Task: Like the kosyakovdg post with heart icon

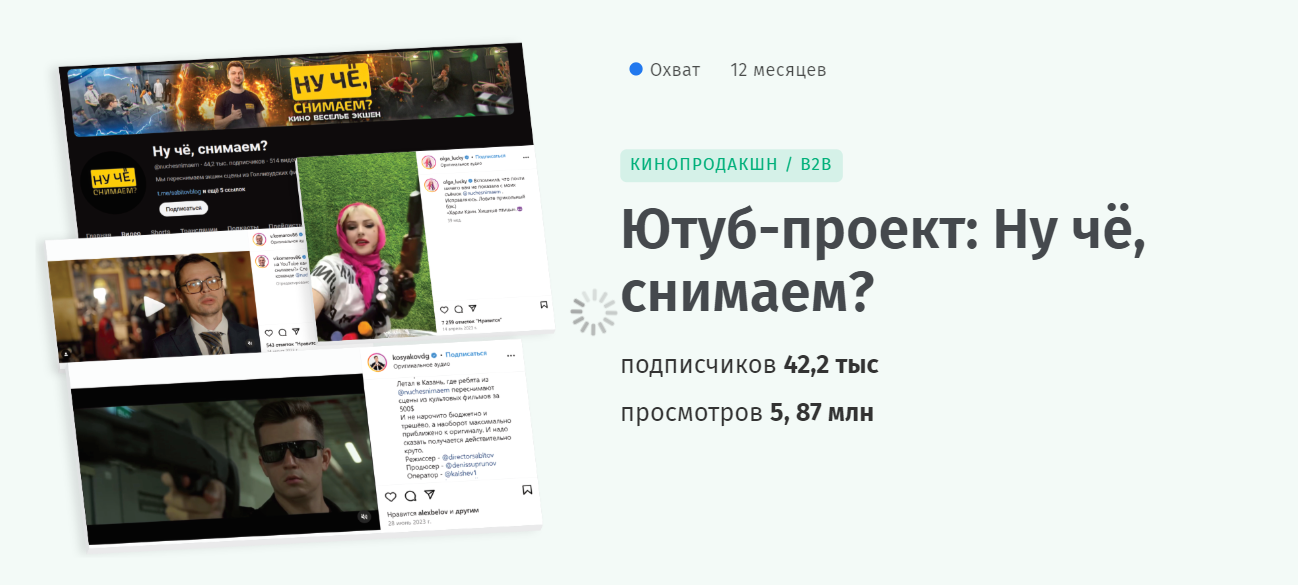Action: pyautogui.click(x=391, y=496)
